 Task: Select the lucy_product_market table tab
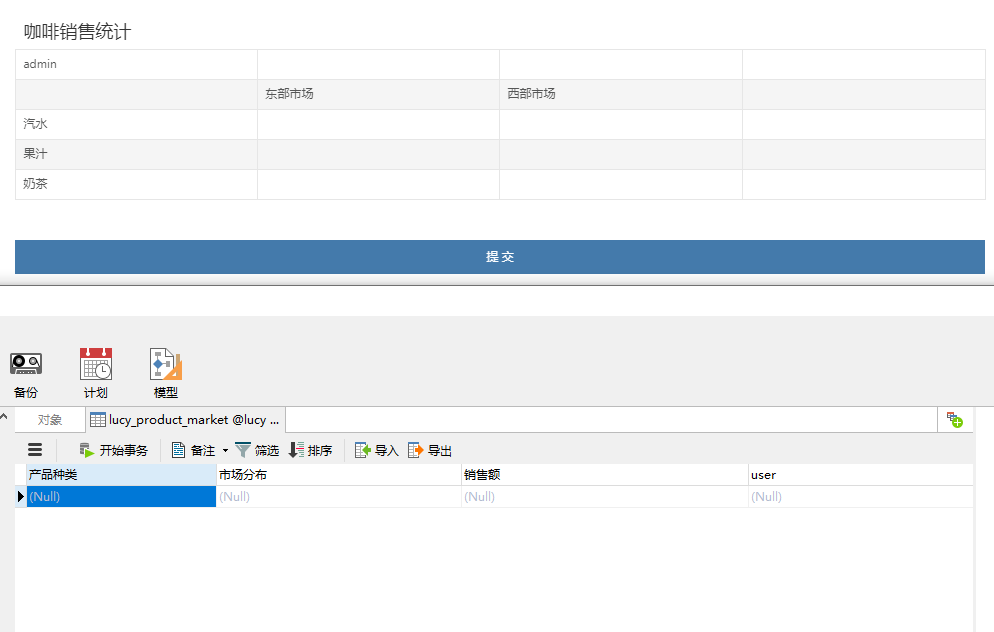tap(185, 420)
